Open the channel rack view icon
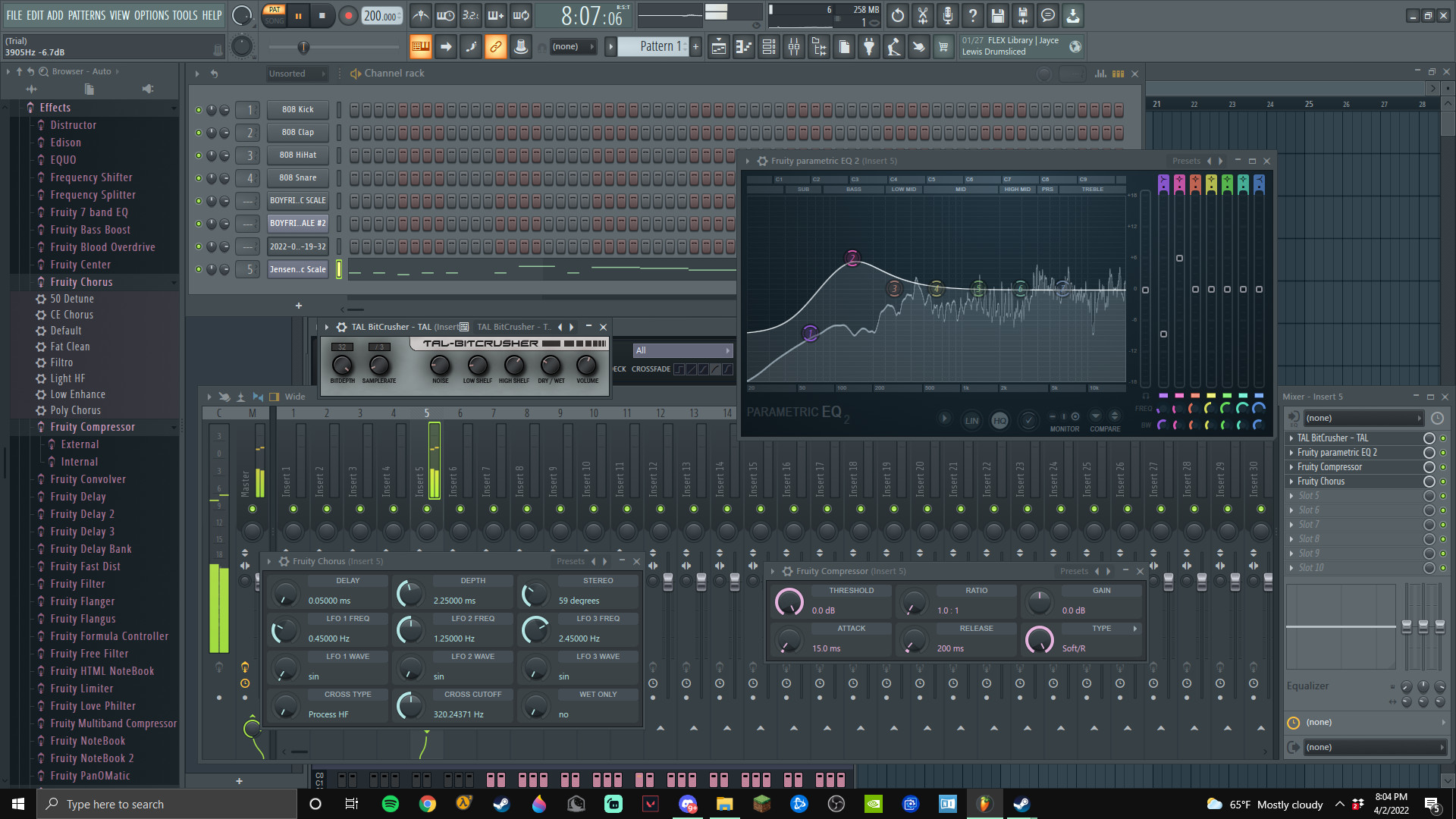Viewport: 1456px width, 819px height. click(769, 47)
